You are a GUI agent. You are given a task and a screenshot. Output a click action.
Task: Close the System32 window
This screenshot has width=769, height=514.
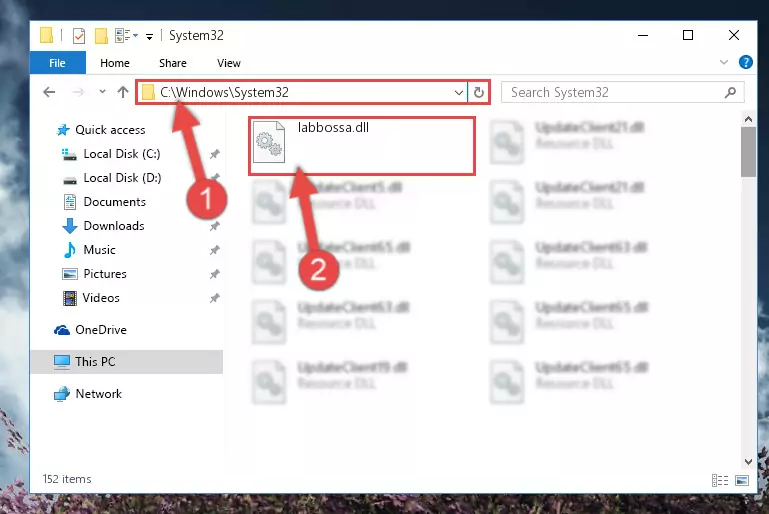(734, 35)
